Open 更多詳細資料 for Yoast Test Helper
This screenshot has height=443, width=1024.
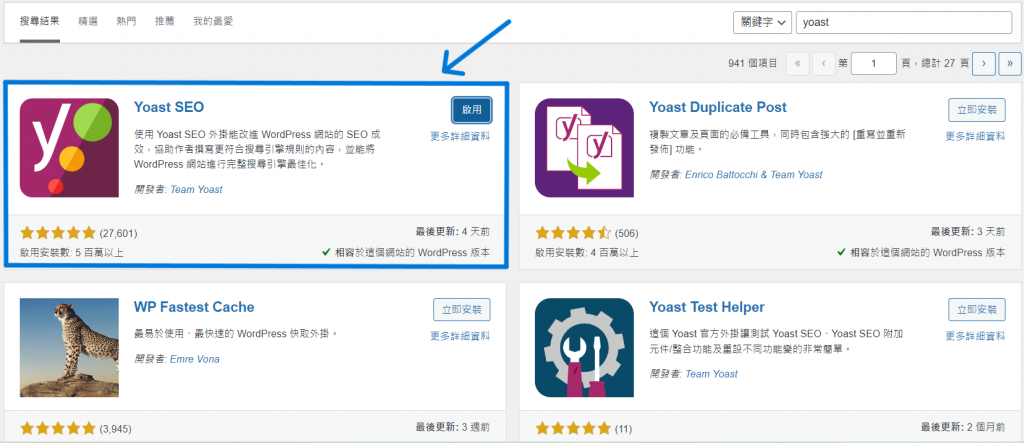976,336
